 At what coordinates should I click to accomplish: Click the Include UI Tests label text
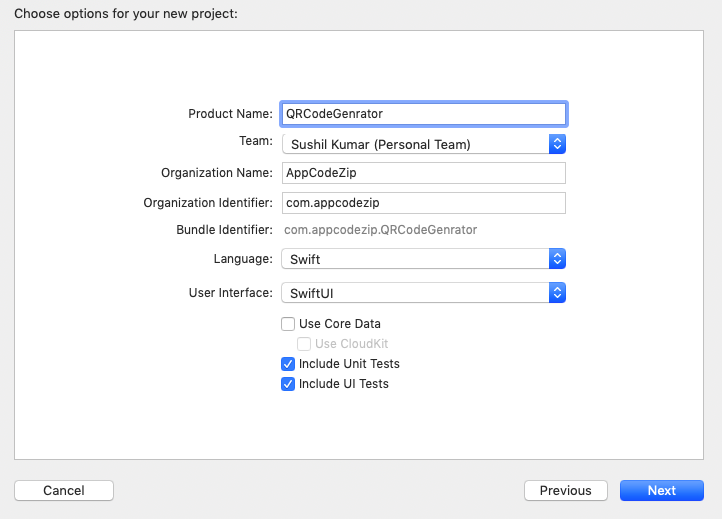pyautogui.click(x=344, y=384)
